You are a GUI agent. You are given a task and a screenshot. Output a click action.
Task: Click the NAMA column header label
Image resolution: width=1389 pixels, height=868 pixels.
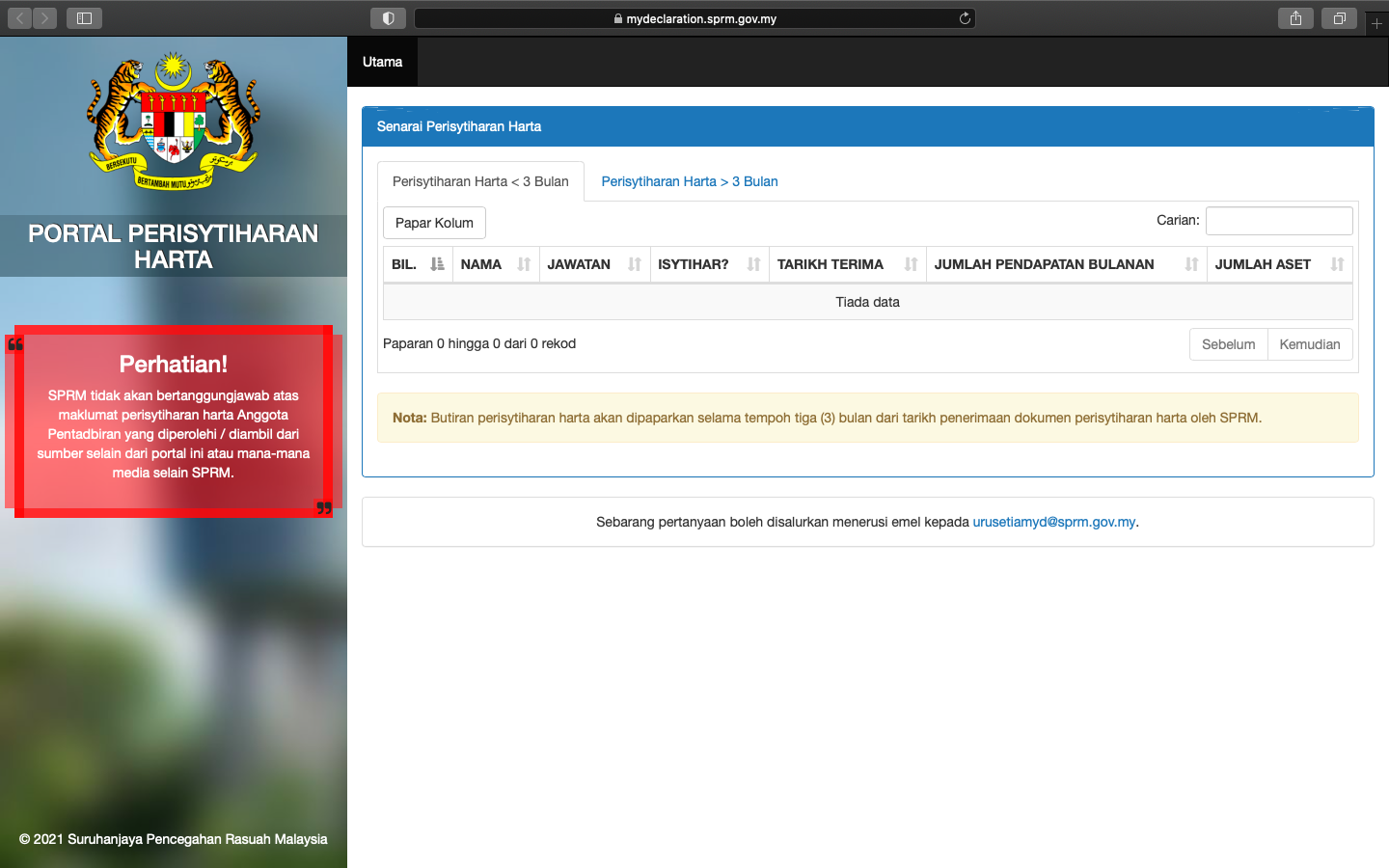[x=481, y=264]
